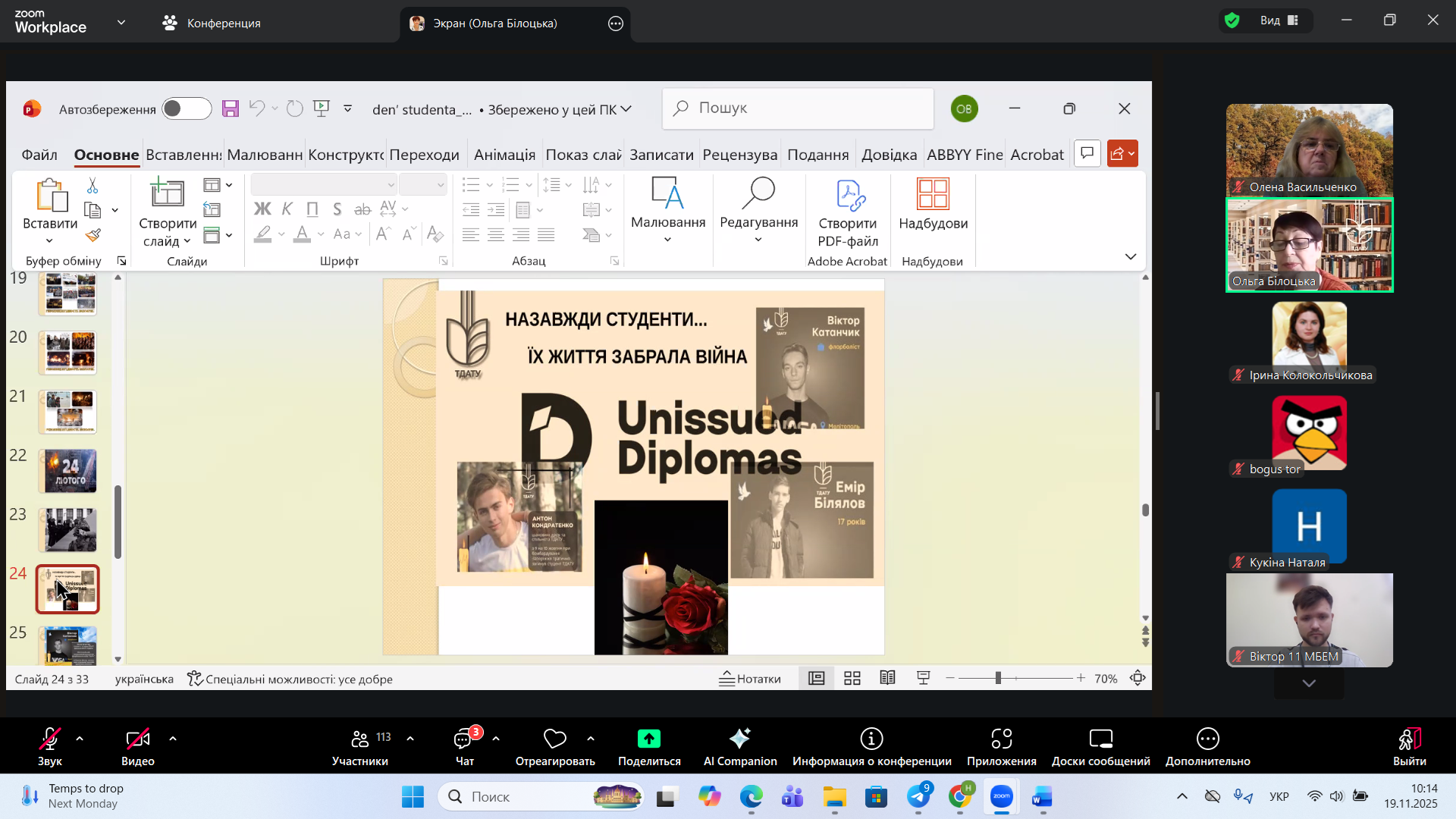Open the Zoom Chat panel icon
The width and height of the screenshot is (1456, 819).
pyautogui.click(x=463, y=739)
